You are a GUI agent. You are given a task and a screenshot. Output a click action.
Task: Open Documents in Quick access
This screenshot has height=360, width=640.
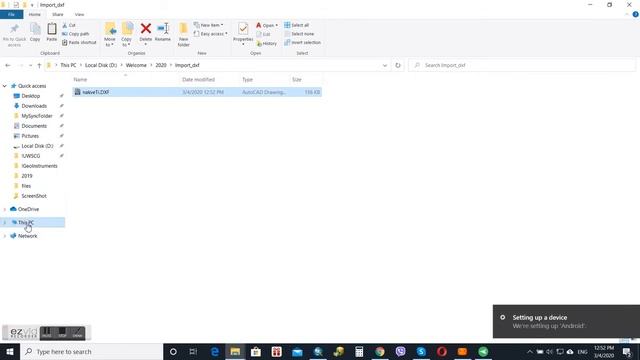click(x=34, y=126)
